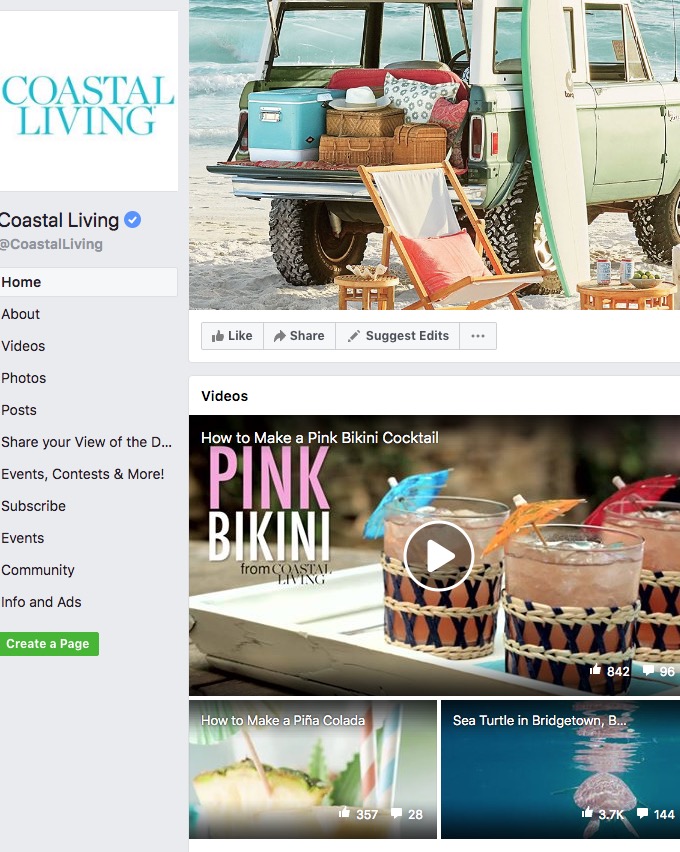This screenshot has height=852, width=680.
Task: Go to the Photos sidebar tab
Action: tap(23, 378)
